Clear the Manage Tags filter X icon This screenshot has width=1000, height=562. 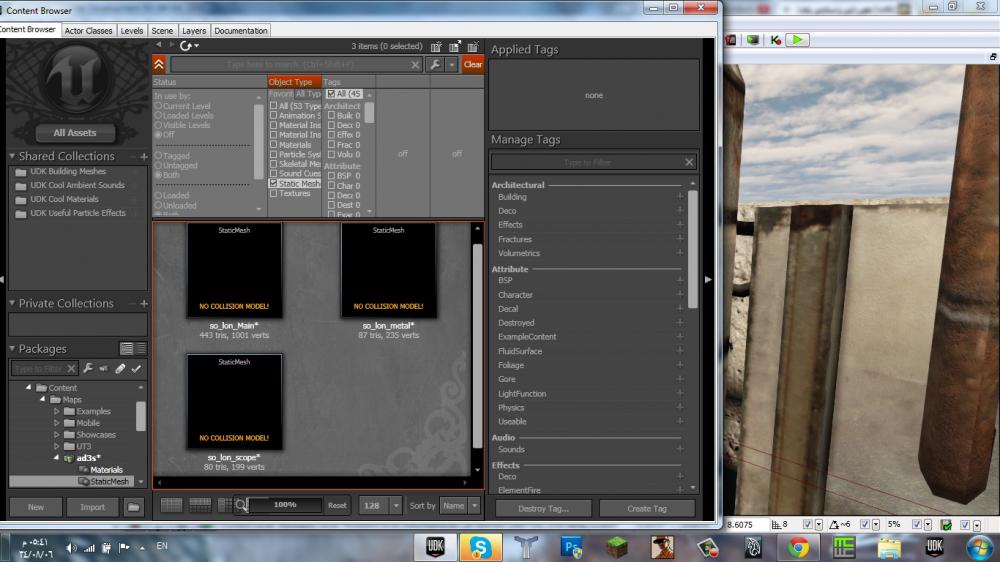[689, 162]
